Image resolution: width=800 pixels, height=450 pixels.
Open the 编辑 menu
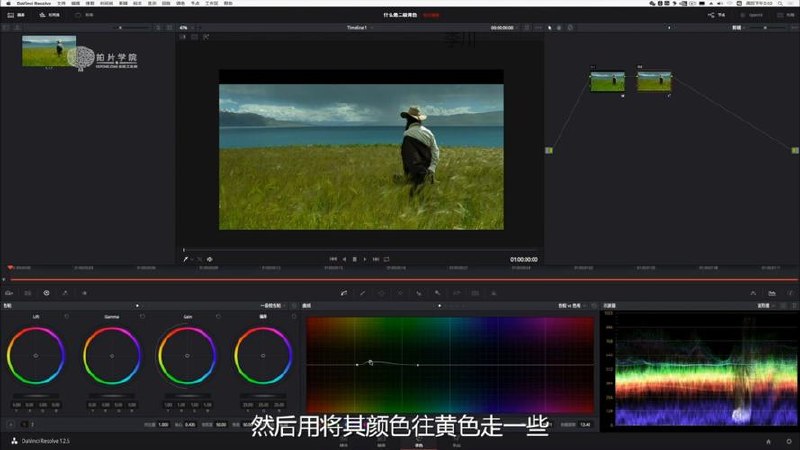click(76, 3)
